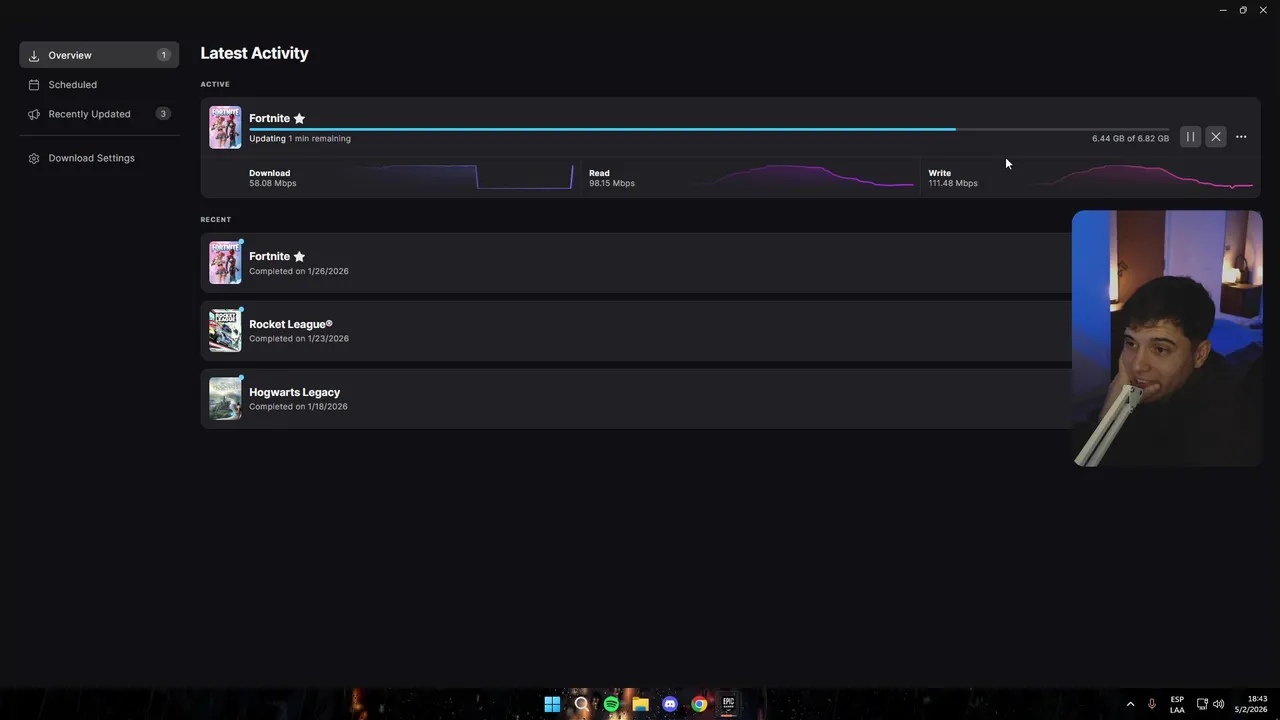
Task: Minimize the Epic Games window
Action: (1223, 10)
